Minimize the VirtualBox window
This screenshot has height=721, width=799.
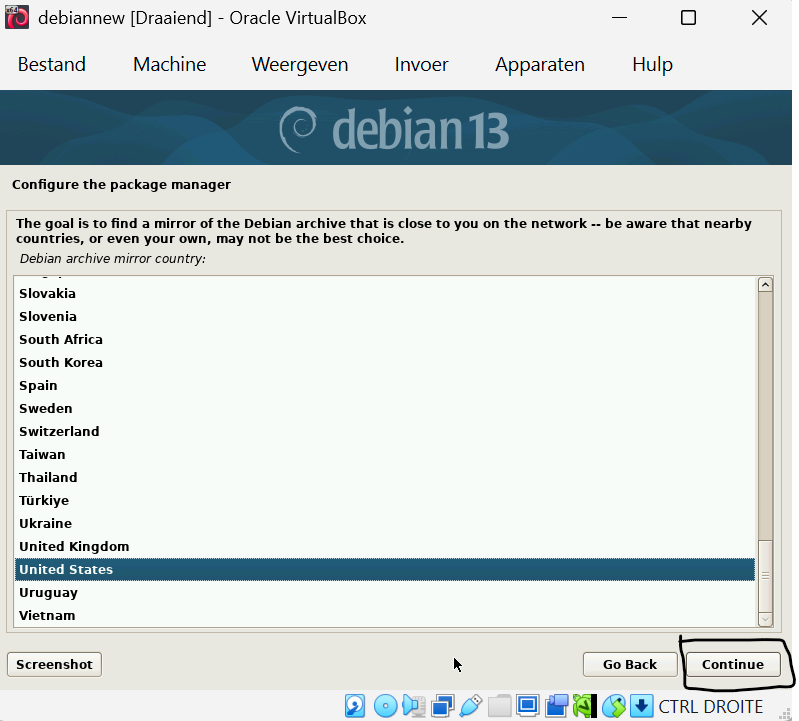(619, 18)
